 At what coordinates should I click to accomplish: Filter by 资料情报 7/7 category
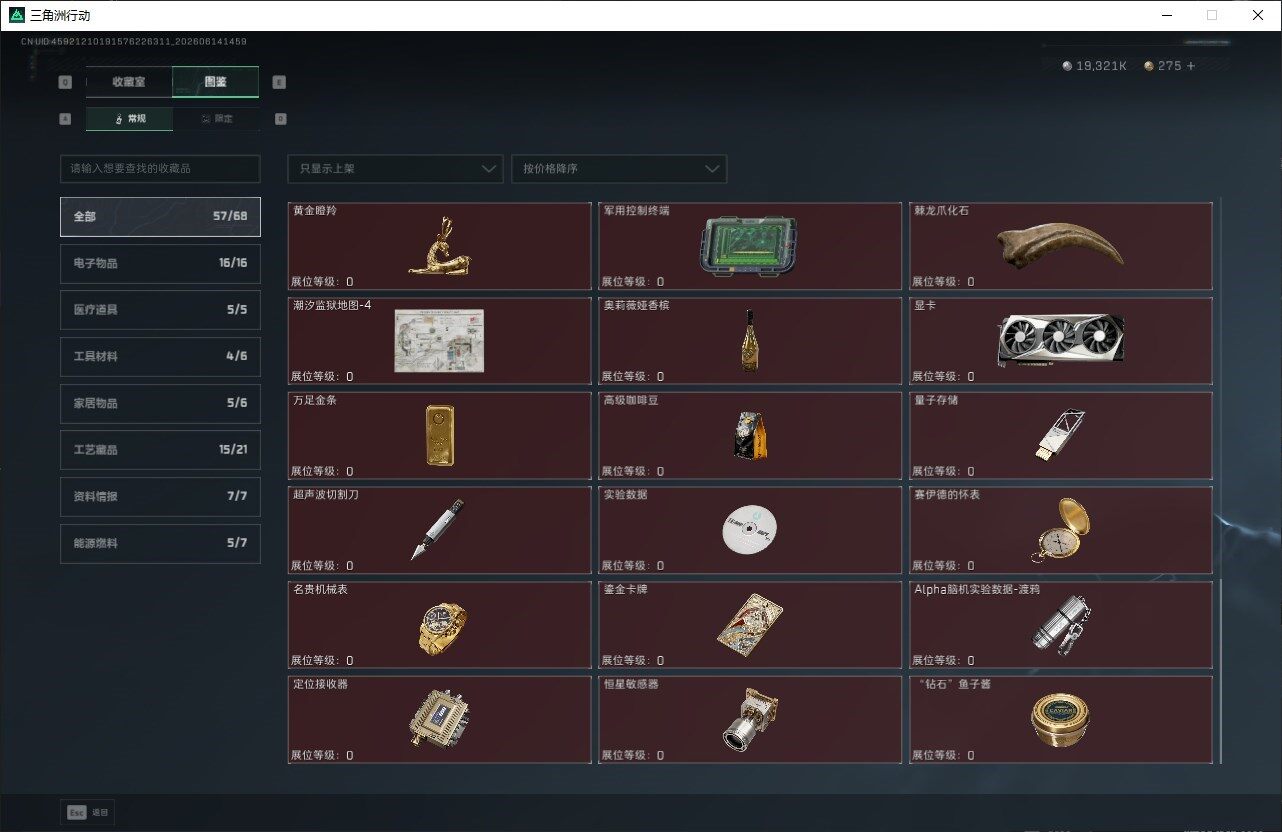[160, 496]
